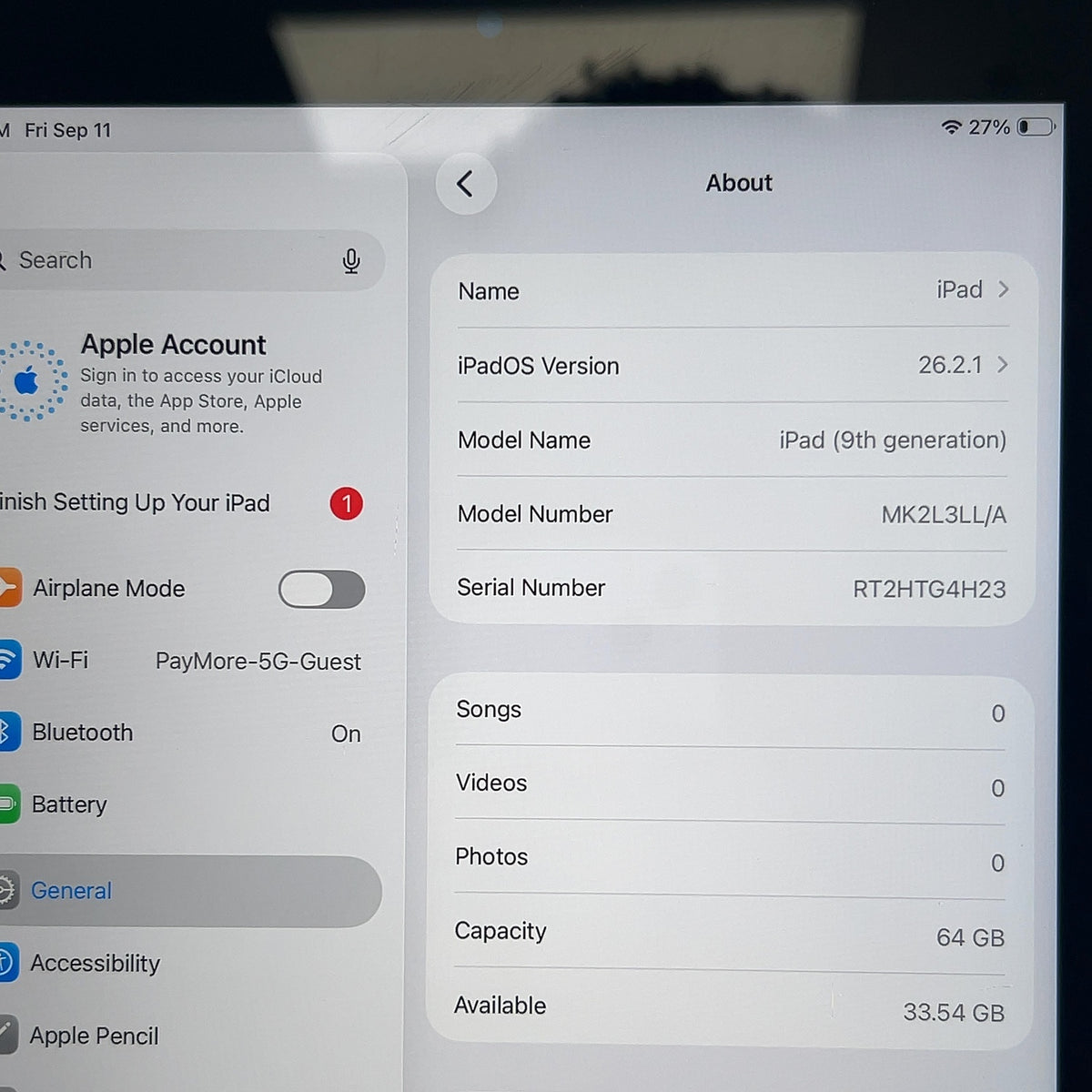
Task: Tap the 27% battery percentage
Action: pyautogui.click(x=989, y=127)
